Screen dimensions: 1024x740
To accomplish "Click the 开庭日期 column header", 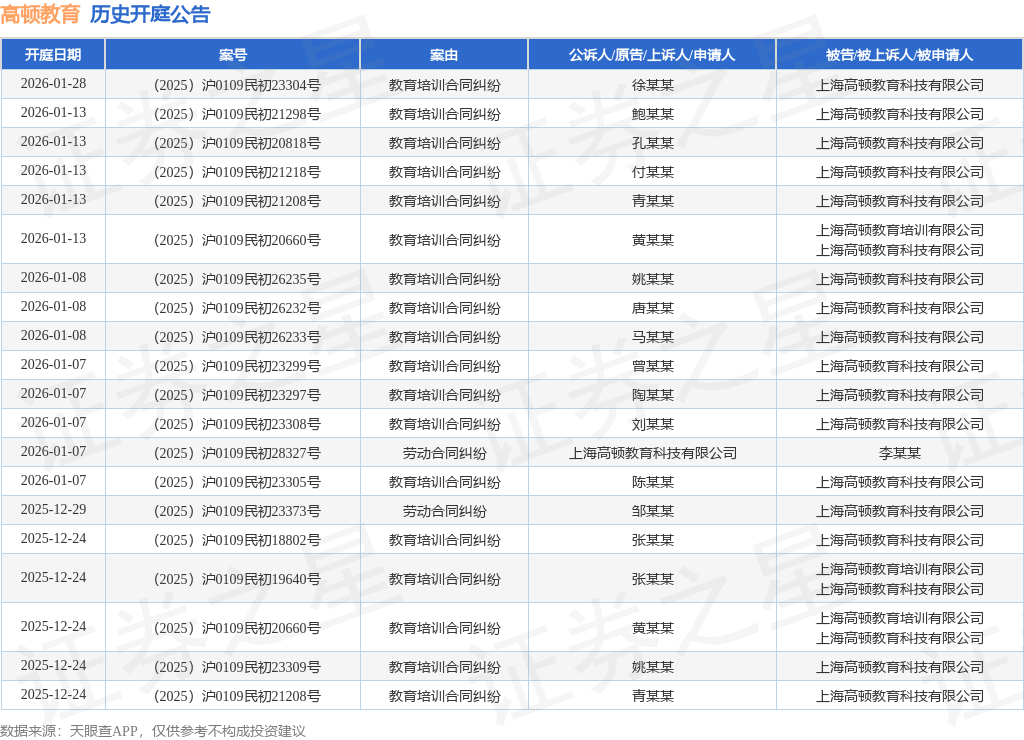I will (53, 55).
